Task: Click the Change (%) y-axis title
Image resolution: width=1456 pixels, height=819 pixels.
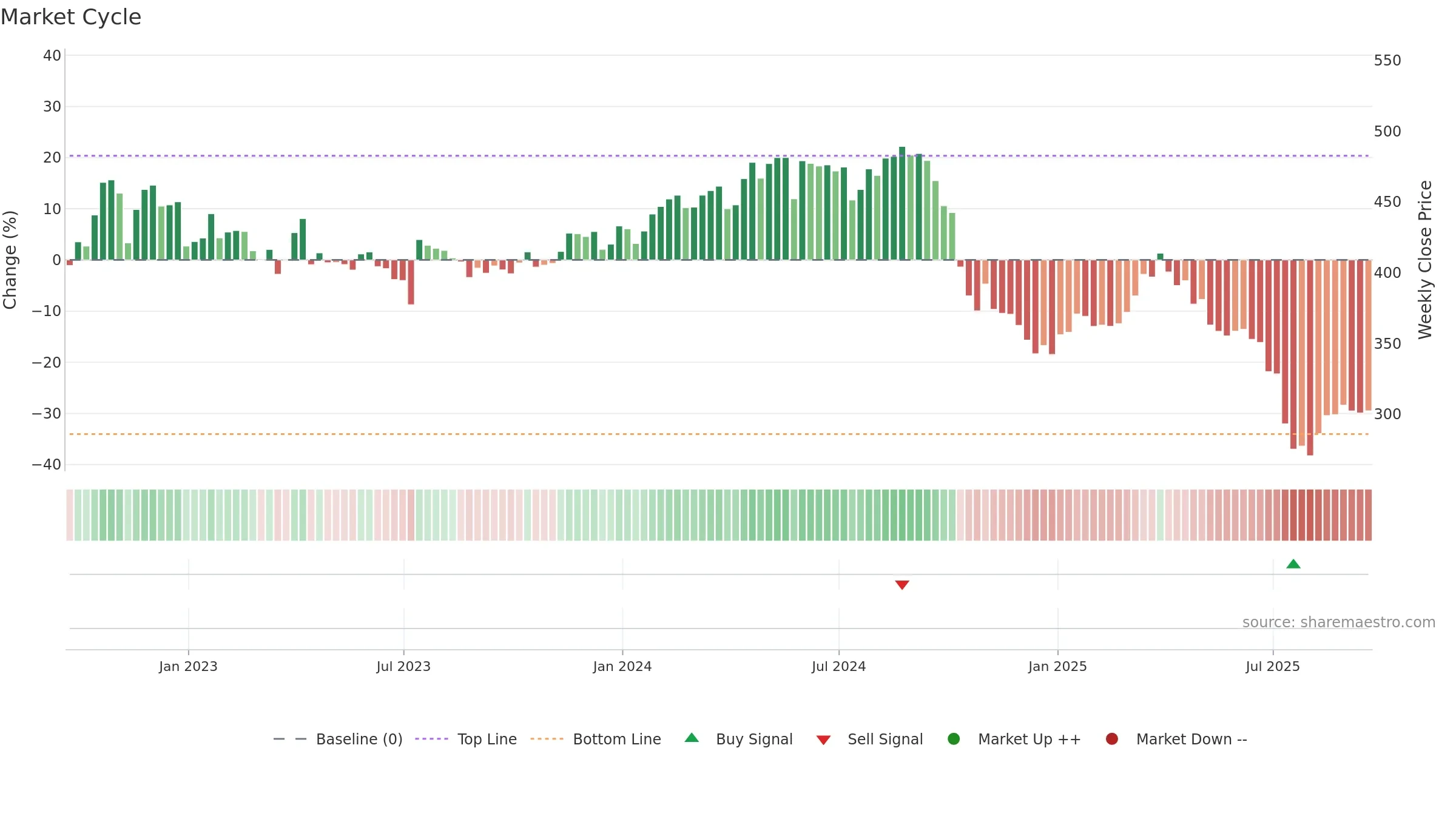Action: (x=10, y=260)
